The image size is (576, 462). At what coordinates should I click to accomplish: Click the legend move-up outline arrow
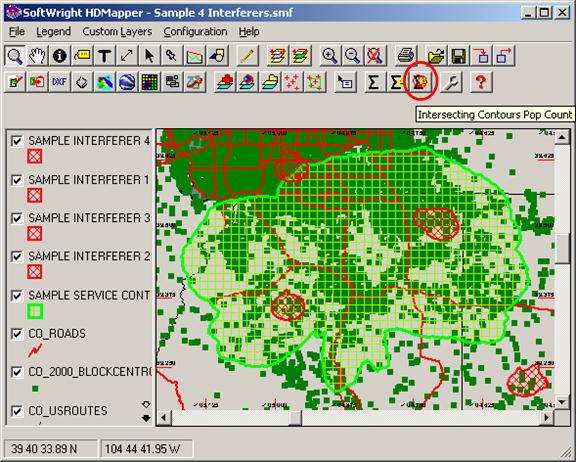tap(146, 404)
